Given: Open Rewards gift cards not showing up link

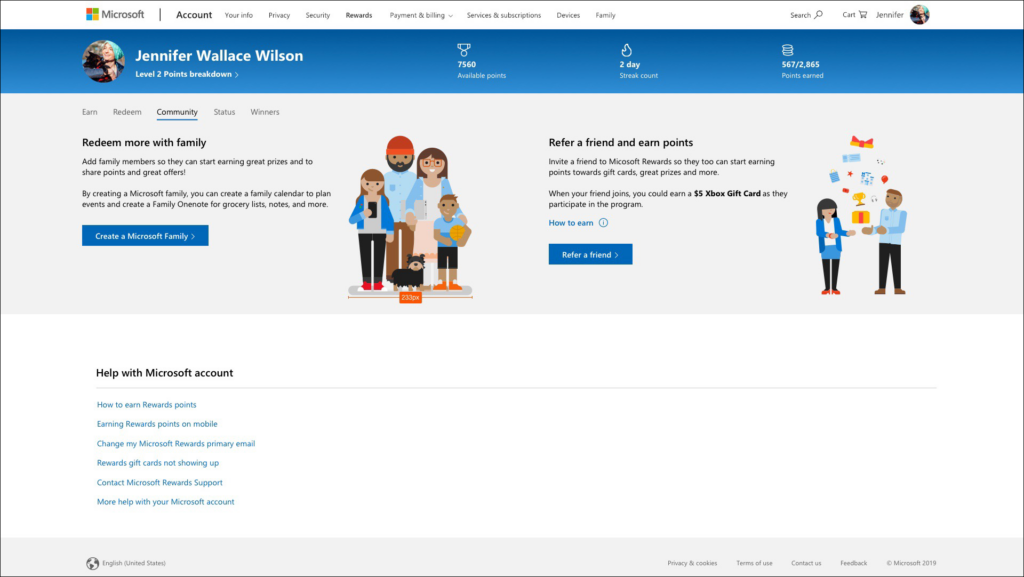Looking at the screenshot, I should point(157,463).
